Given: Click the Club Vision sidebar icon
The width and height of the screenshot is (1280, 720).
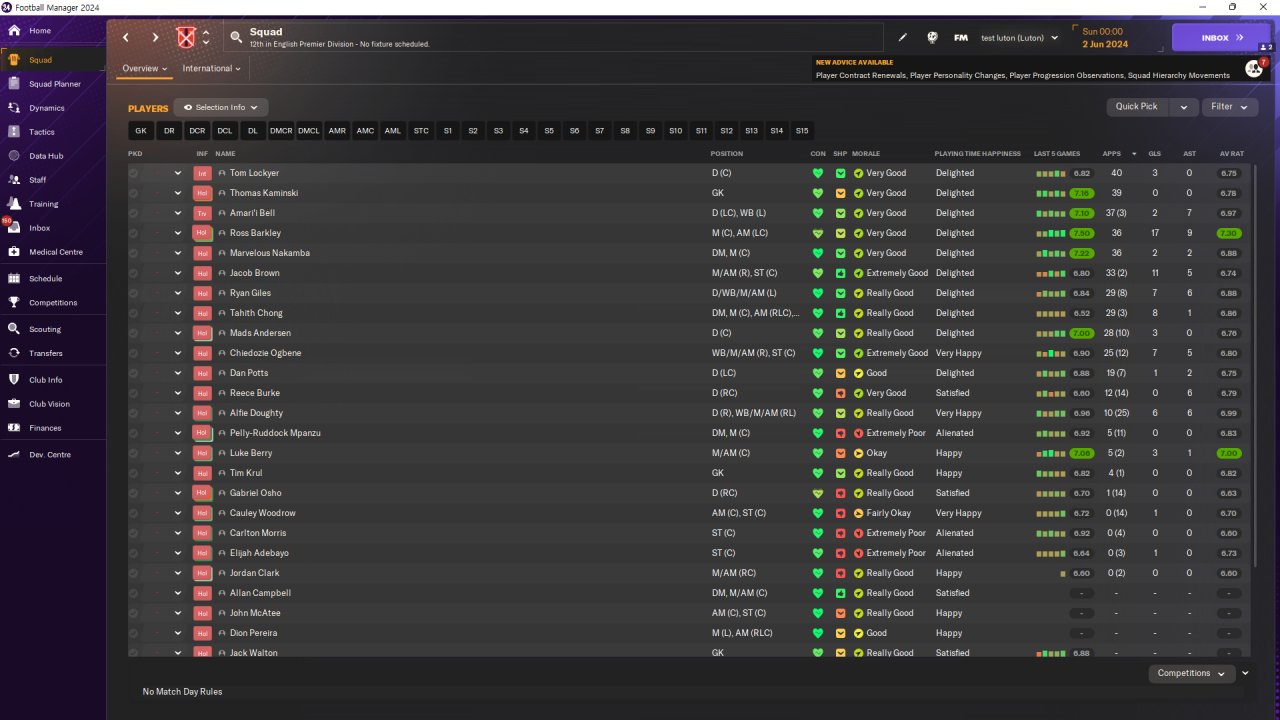Looking at the screenshot, I should (x=14, y=404).
